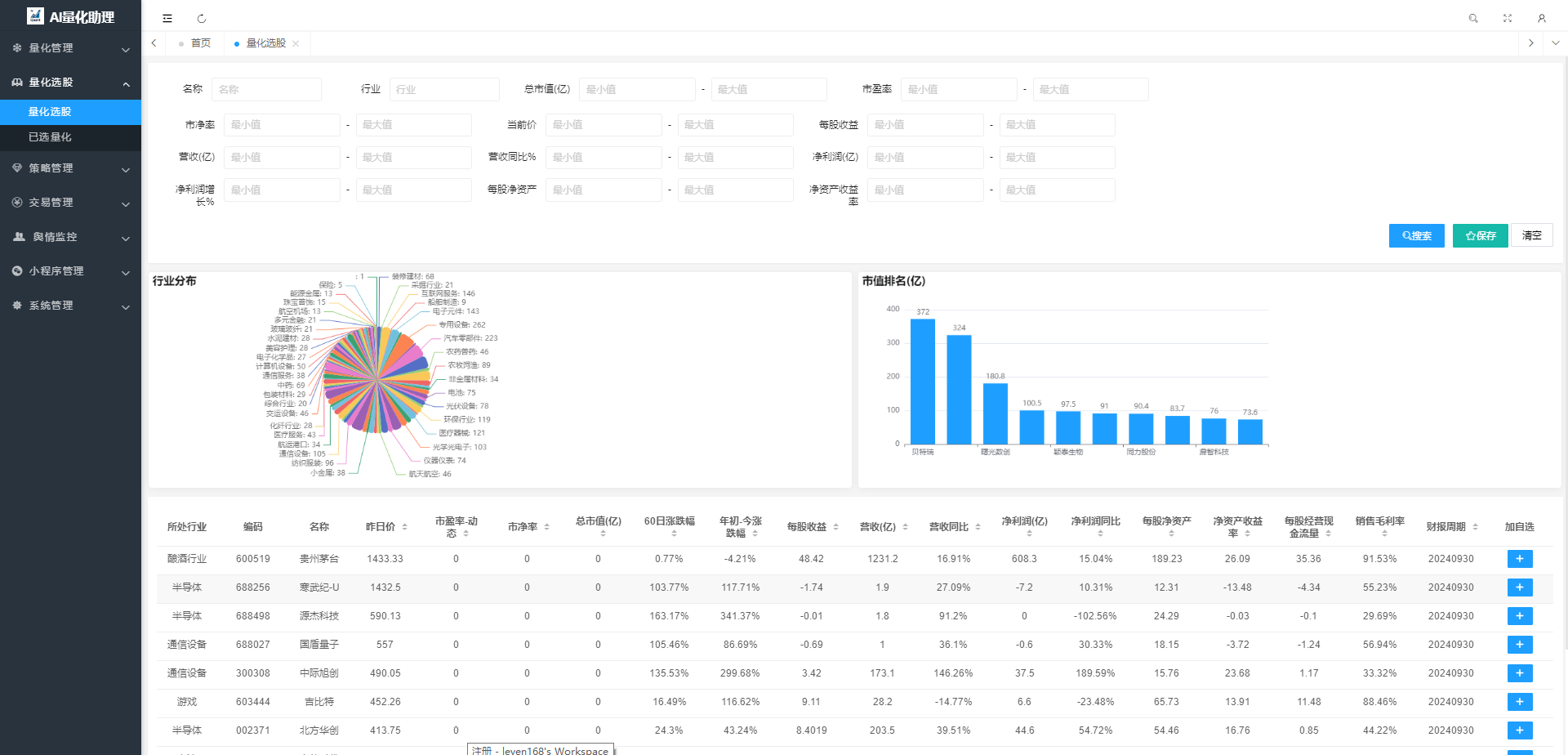This screenshot has width=1568, height=755.
Task: Open the tab options dropdown chevron
Action: click(1555, 43)
